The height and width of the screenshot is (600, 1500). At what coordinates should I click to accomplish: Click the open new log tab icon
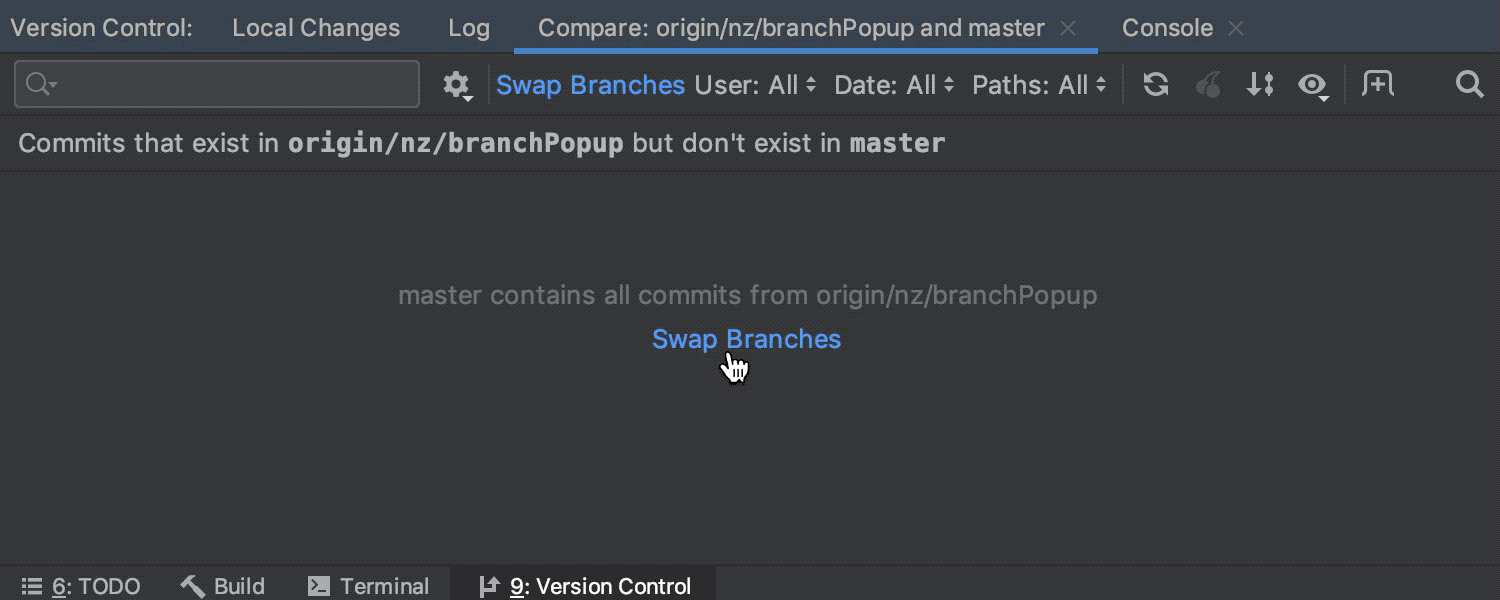[1378, 85]
